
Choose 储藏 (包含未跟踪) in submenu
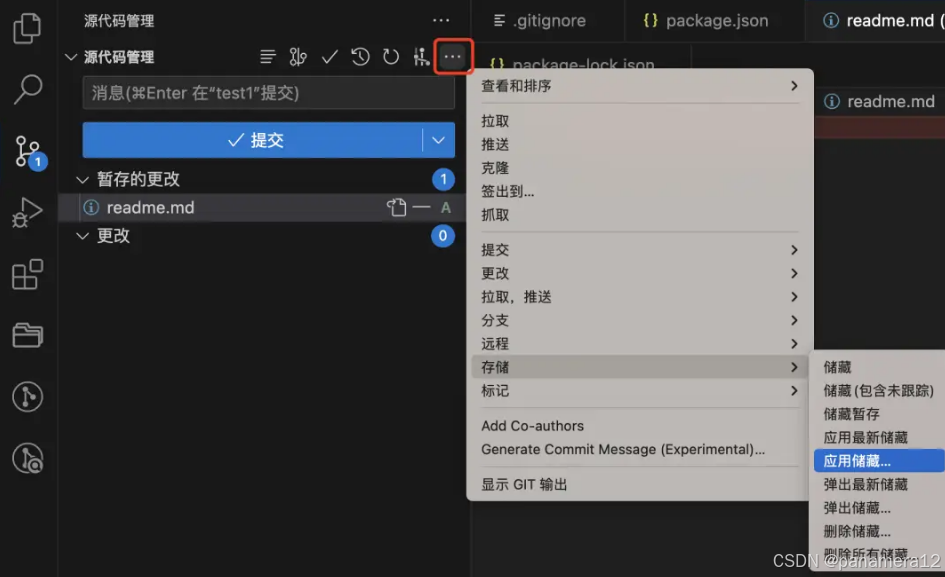(x=879, y=391)
